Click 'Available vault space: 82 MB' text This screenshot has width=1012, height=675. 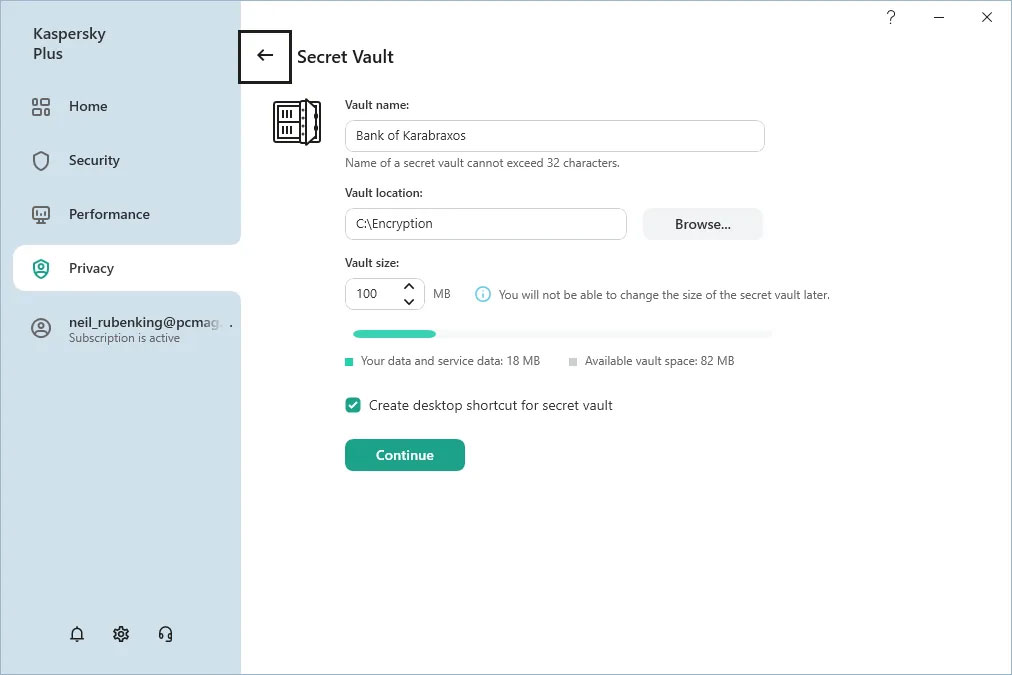660,361
